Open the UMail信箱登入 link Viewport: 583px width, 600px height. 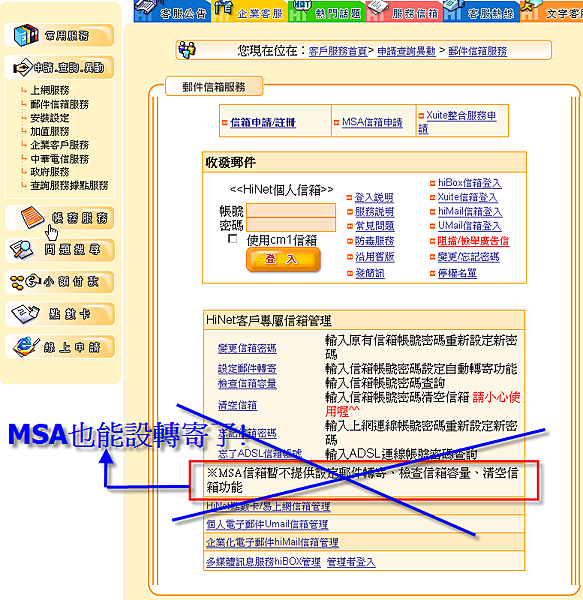pyautogui.click(x=469, y=225)
